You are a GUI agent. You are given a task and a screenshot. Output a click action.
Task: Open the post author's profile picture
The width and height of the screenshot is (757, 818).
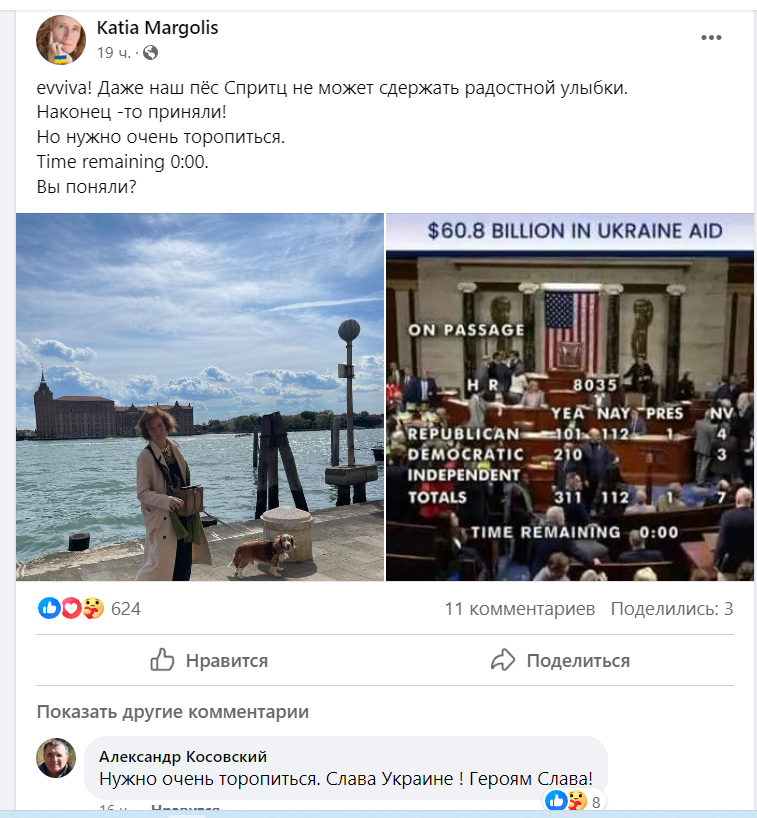(x=61, y=40)
